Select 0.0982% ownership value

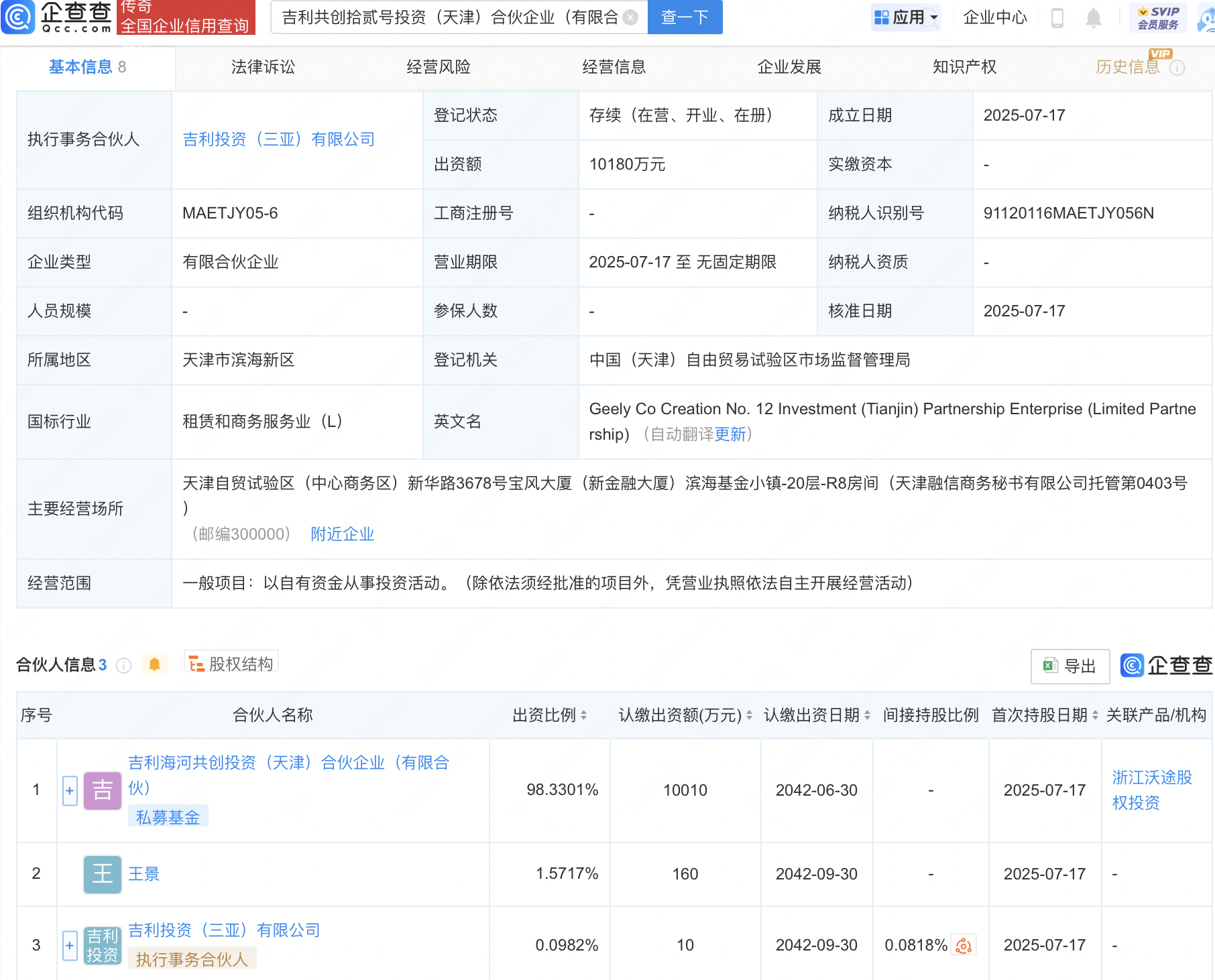coord(567,945)
